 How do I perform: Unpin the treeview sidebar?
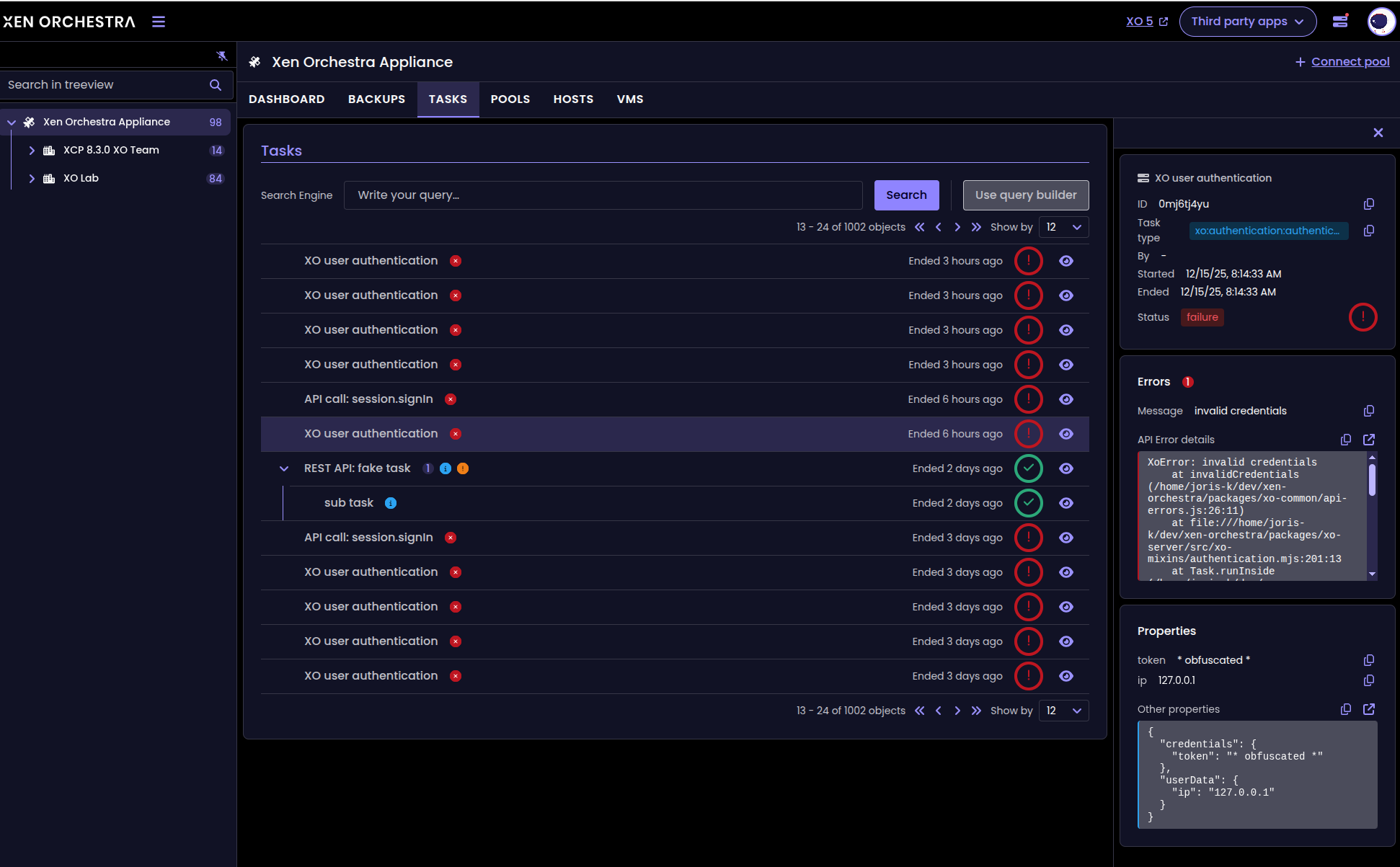click(x=221, y=56)
